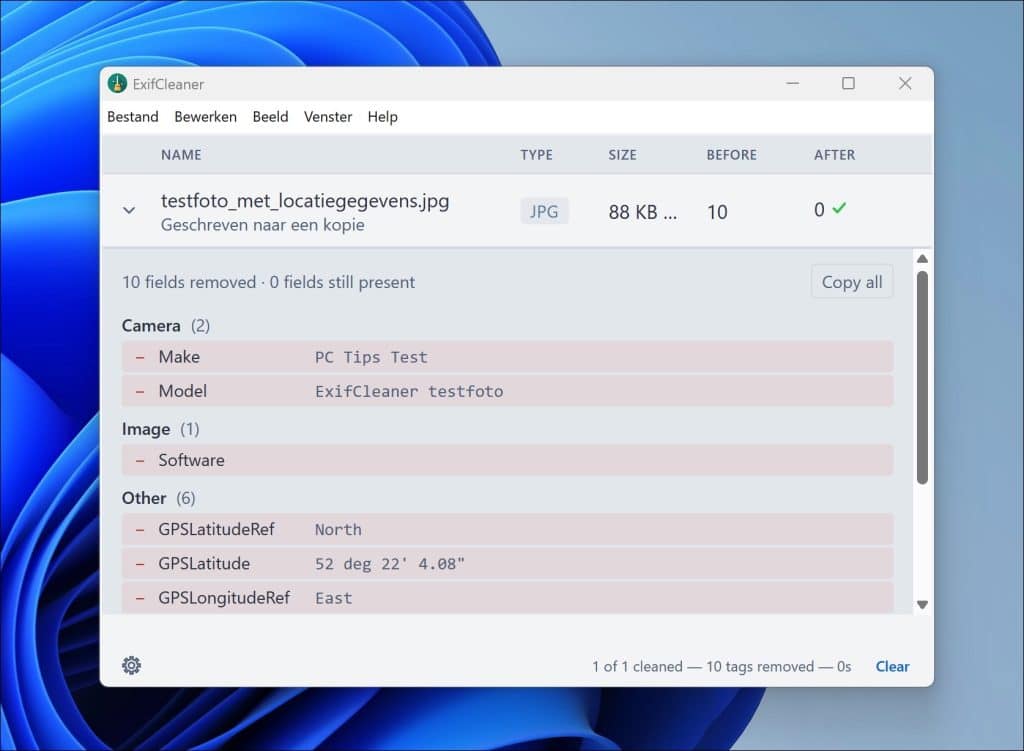Click the minus icon beside GPSLongitudeRef

tap(140, 598)
